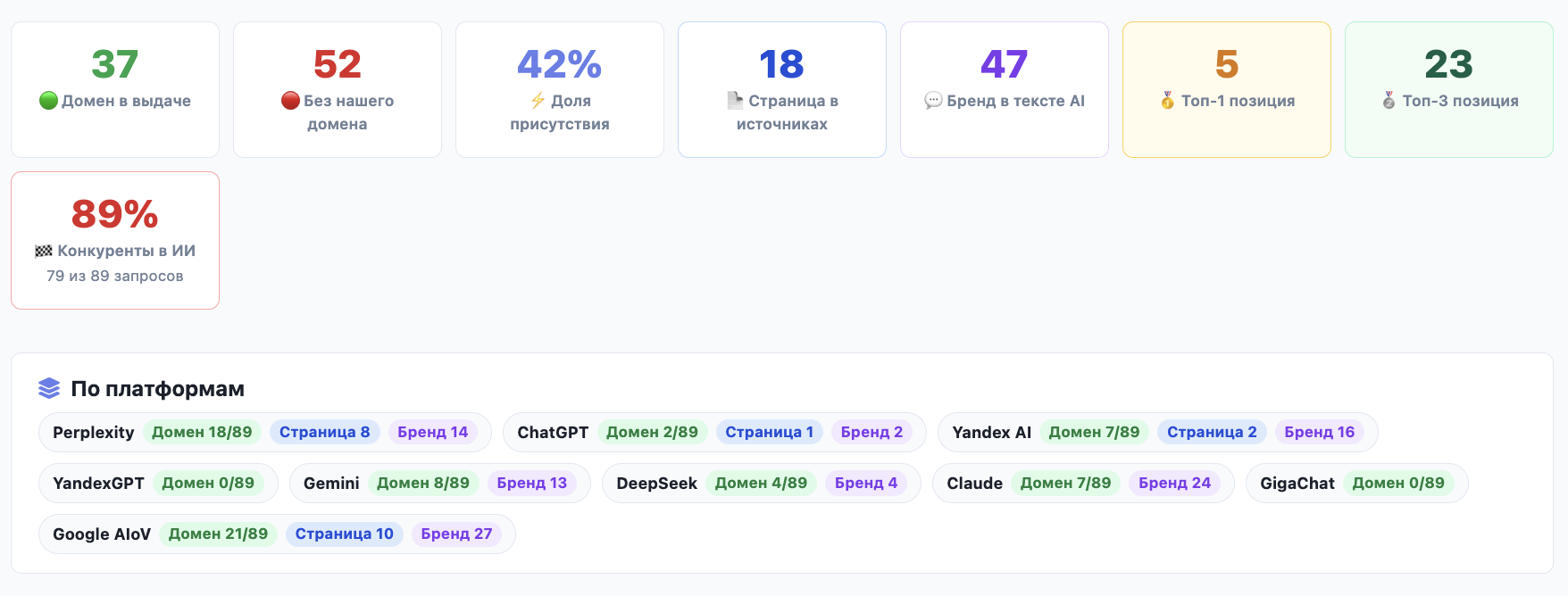The height and width of the screenshot is (596, 1568).
Task: Click the gold medal icon for Топ-1 позиция
Action: pyautogui.click(x=1167, y=101)
